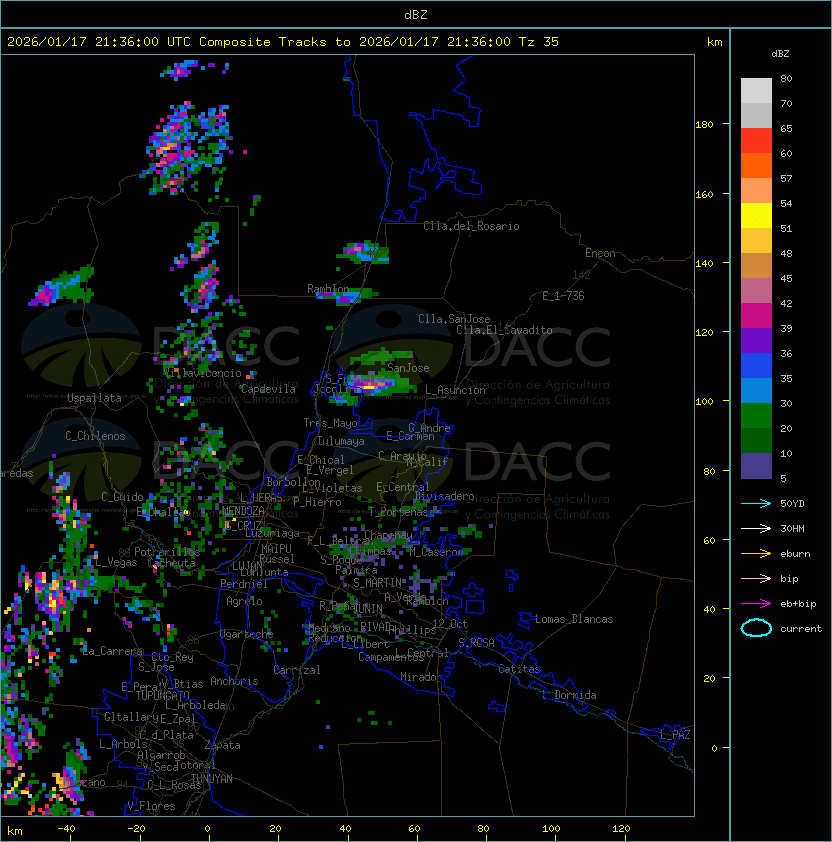Viewport: 832px width, 842px height.
Task: Click the MENDOZA city label
Action: pyautogui.click(x=243, y=511)
